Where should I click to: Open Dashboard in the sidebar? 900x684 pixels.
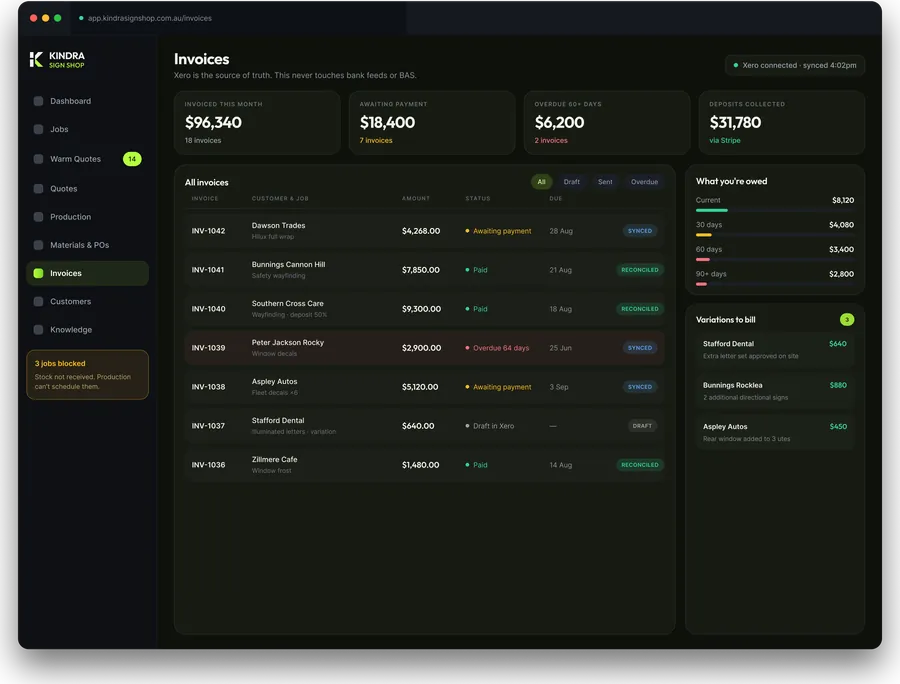pos(87,101)
